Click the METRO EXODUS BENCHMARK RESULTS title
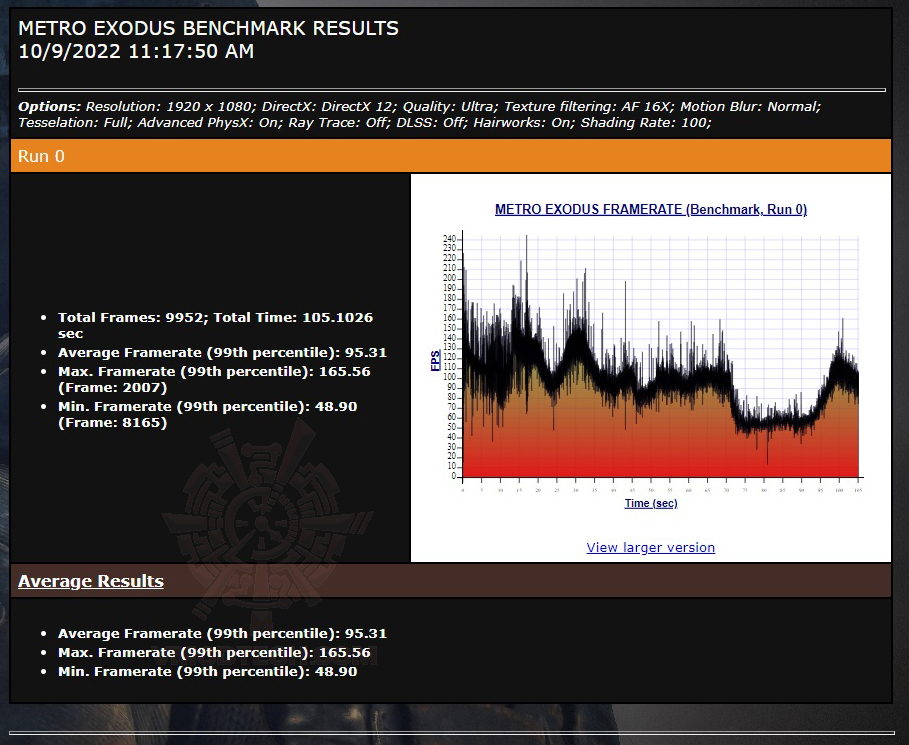 click(x=209, y=28)
